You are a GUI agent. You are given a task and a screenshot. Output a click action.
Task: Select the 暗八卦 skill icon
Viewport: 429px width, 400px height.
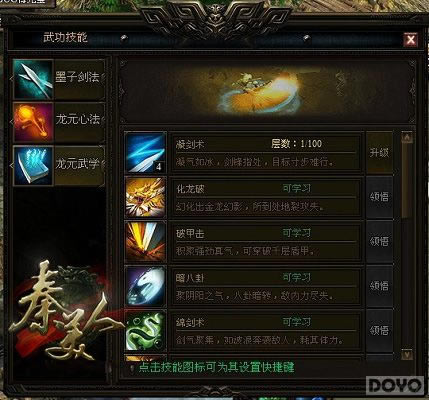pos(146,286)
